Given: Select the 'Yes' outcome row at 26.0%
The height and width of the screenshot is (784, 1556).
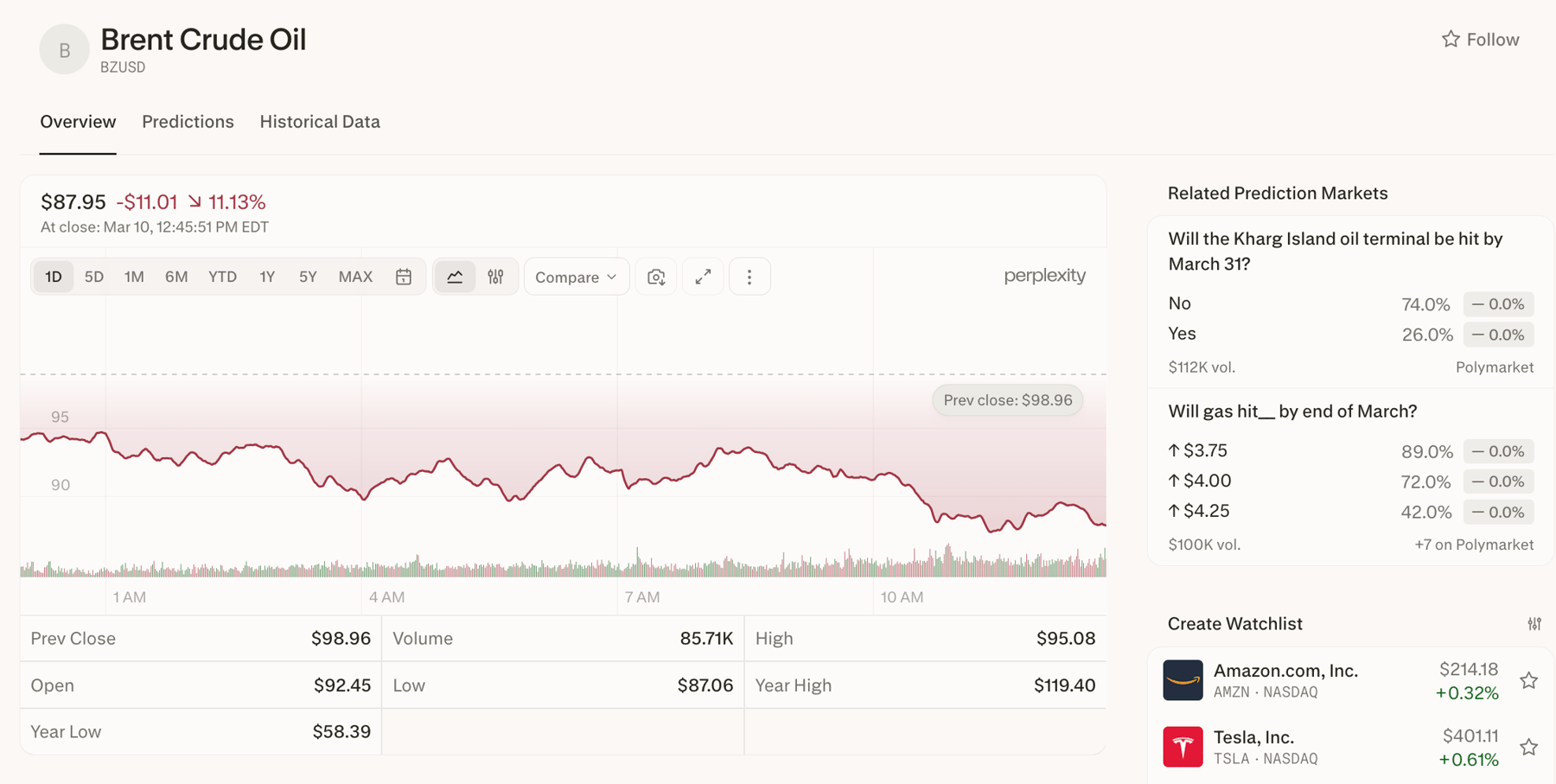Looking at the screenshot, I should point(1351,335).
